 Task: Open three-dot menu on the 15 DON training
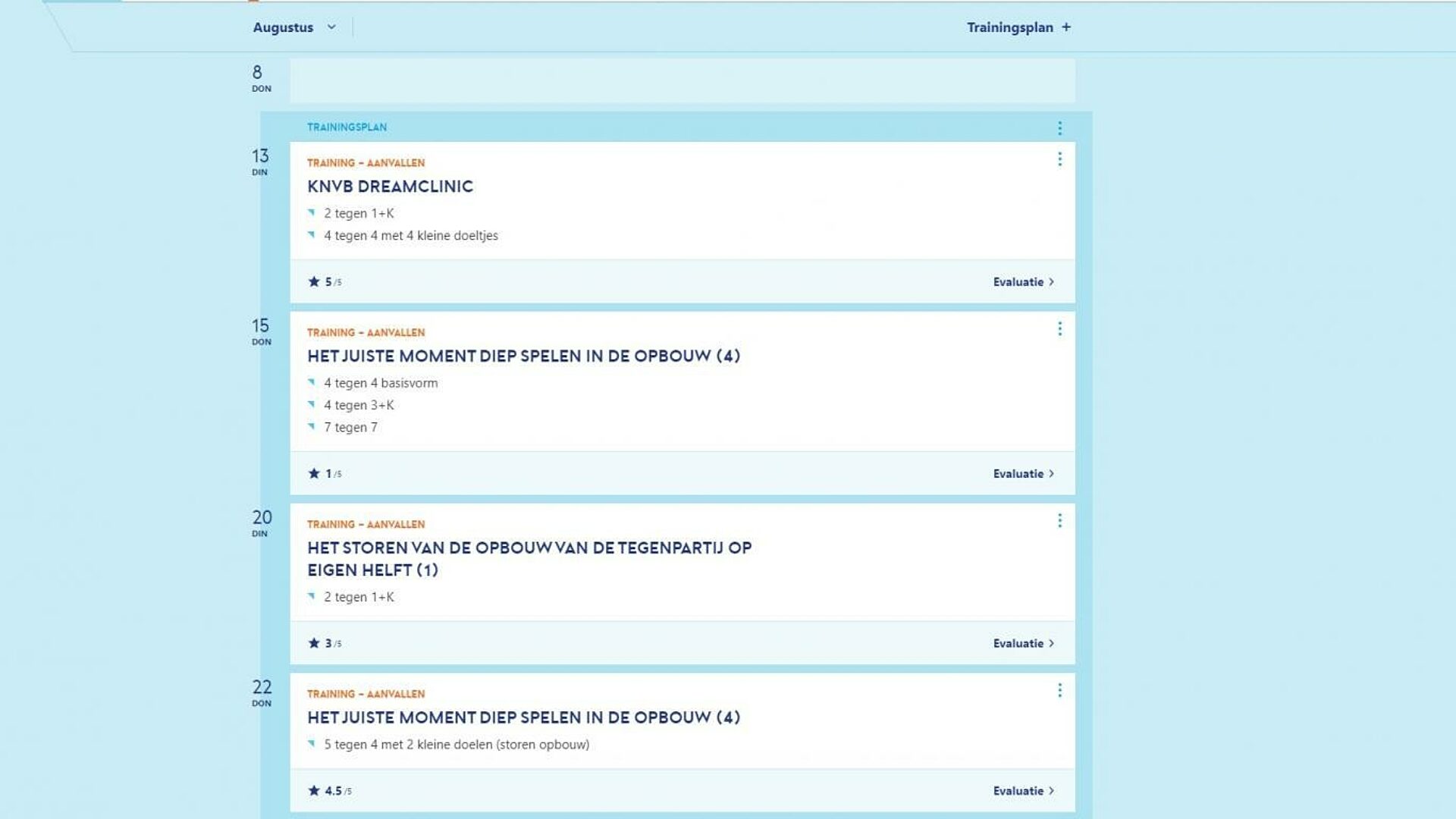pos(1059,329)
